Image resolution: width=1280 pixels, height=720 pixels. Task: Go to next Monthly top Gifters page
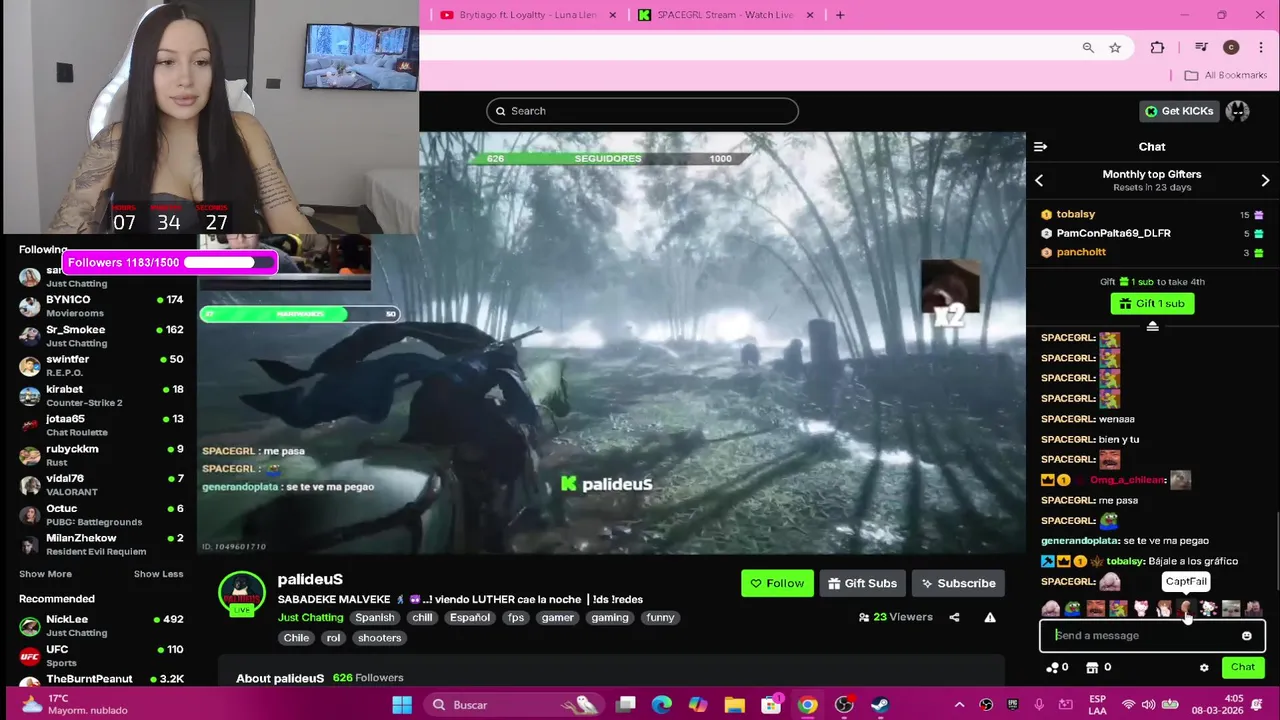pyautogui.click(x=1265, y=181)
